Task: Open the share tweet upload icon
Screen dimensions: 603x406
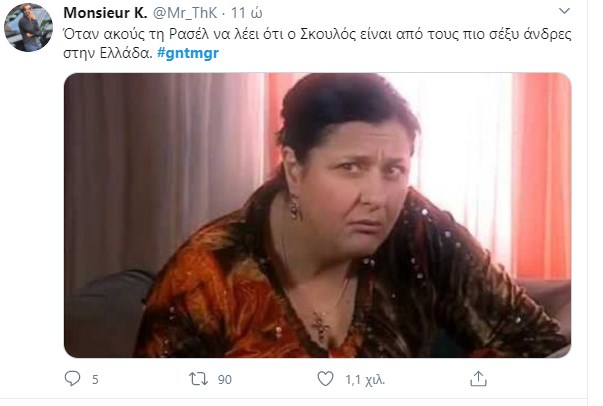Action: (478, 379)
